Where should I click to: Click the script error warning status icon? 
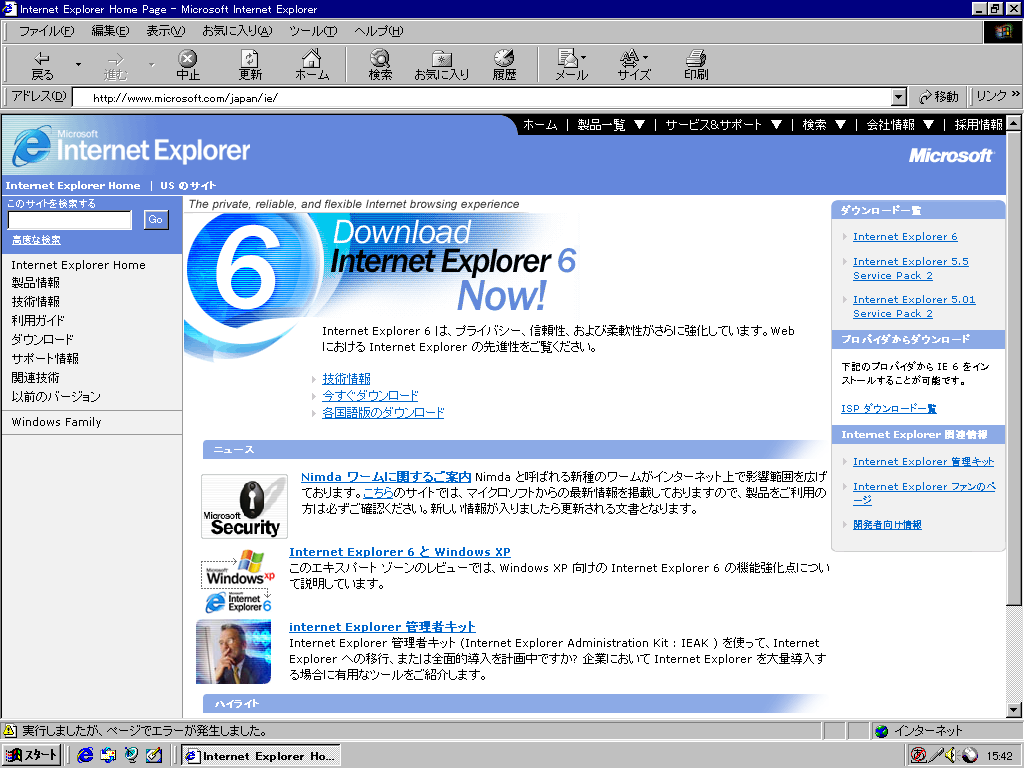(10, 731)
